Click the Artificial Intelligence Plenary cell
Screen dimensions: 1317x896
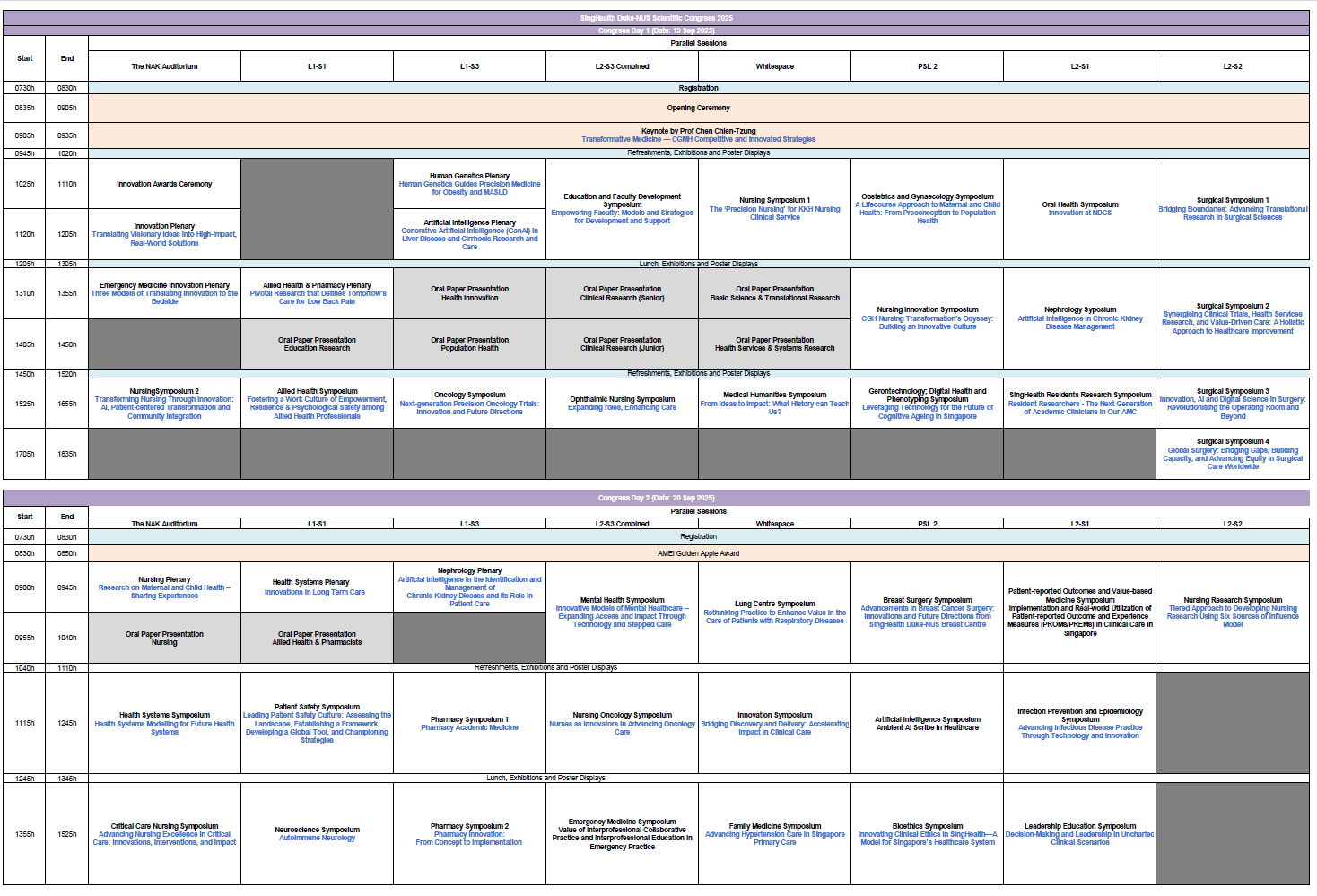[469, 234]
